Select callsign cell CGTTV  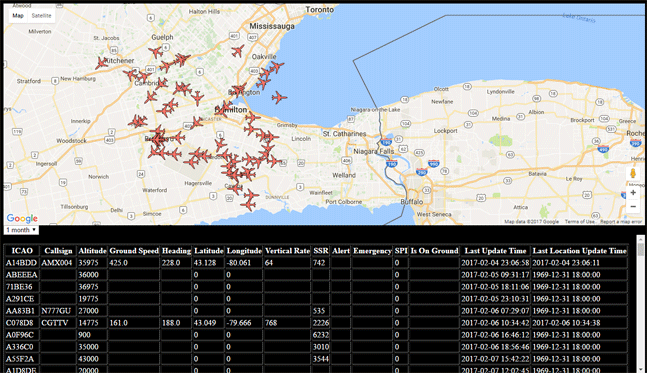[x=58, y=323]
